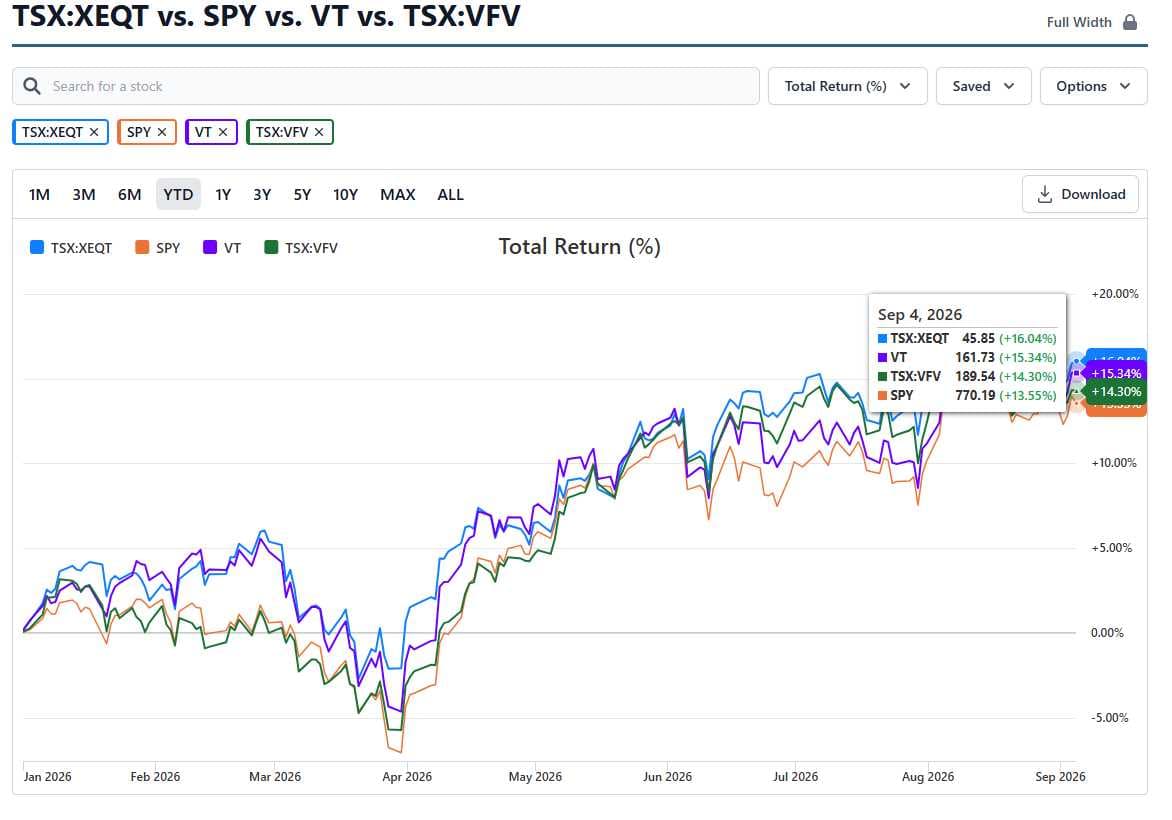Click the Full Width lock icon
Screen dimensions: 1172x820
1130,22
